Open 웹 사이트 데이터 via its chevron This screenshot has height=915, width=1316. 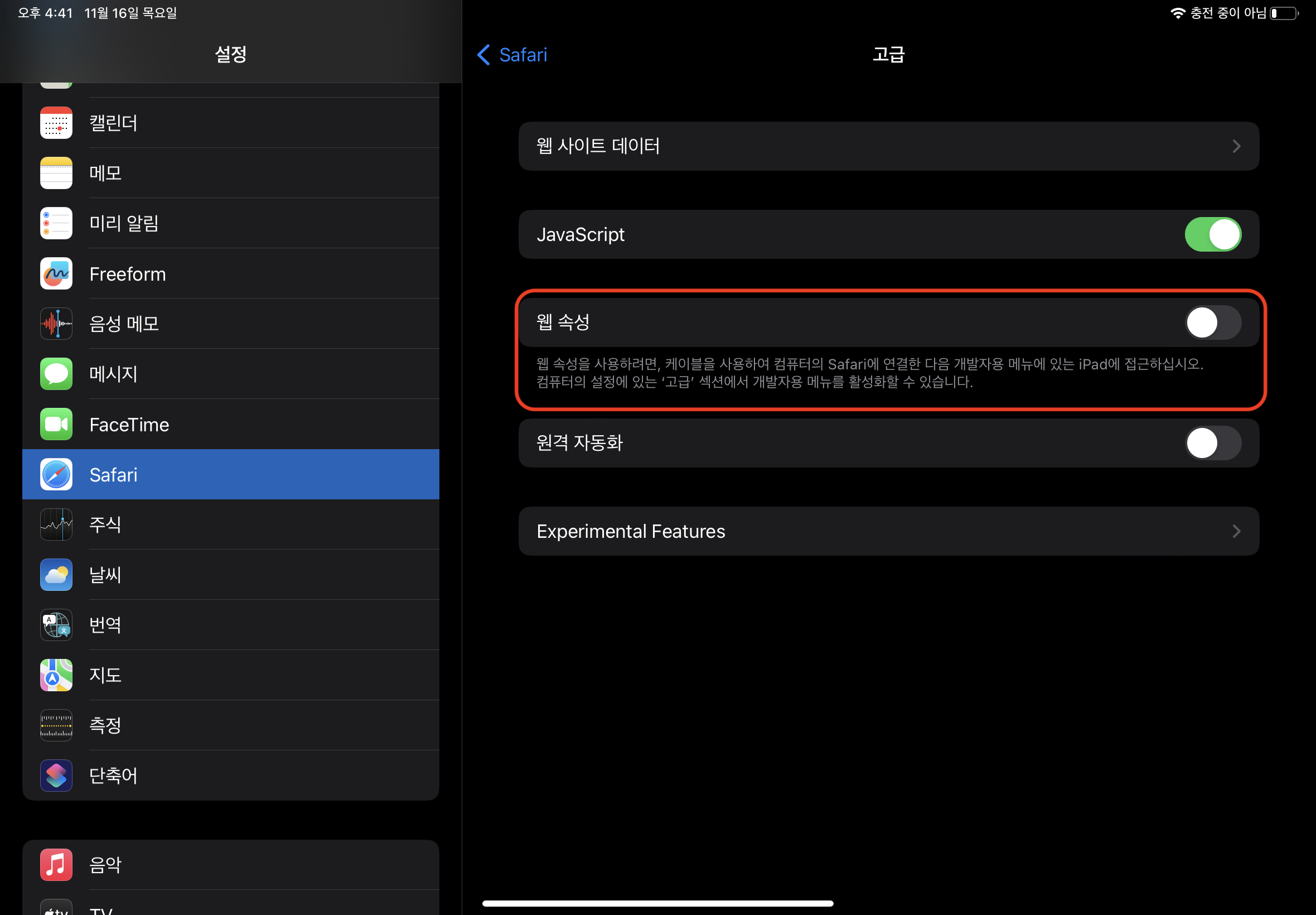(x=1236, y=146)
